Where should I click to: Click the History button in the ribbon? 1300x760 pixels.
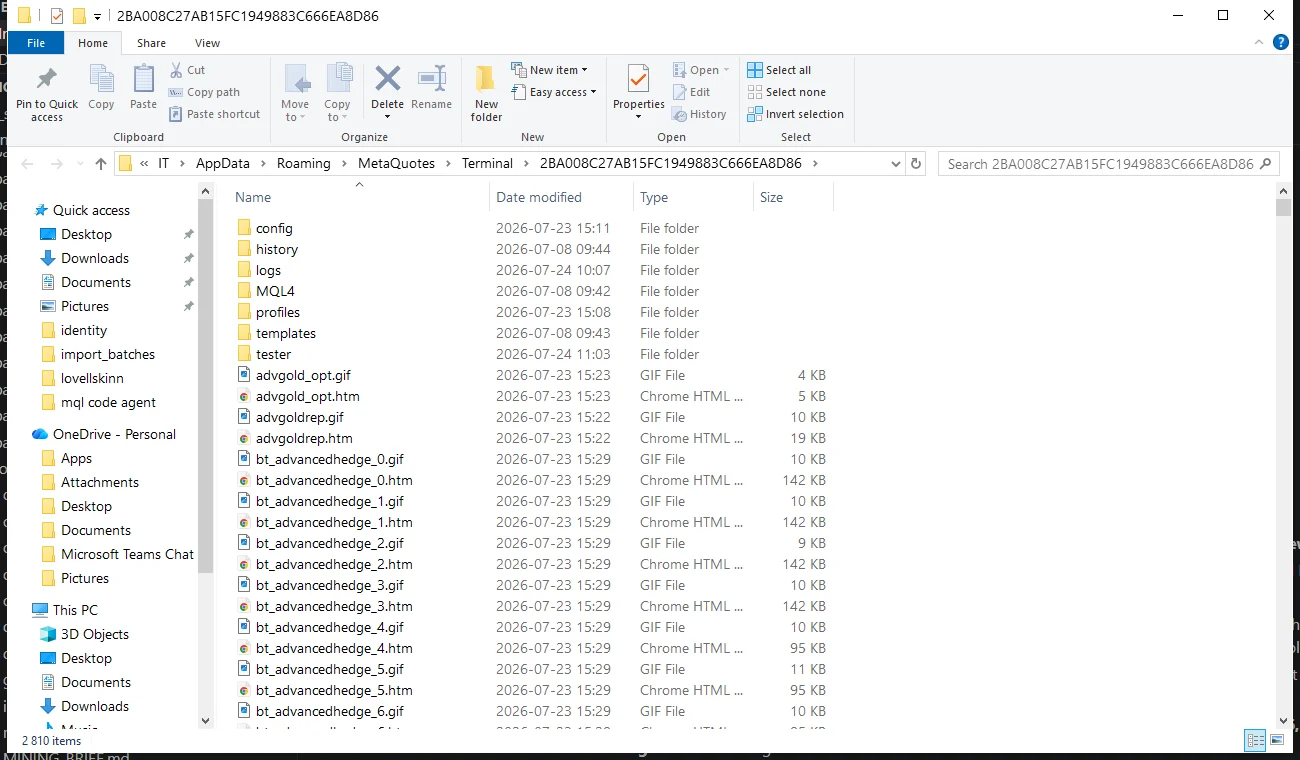click(699, 114)
